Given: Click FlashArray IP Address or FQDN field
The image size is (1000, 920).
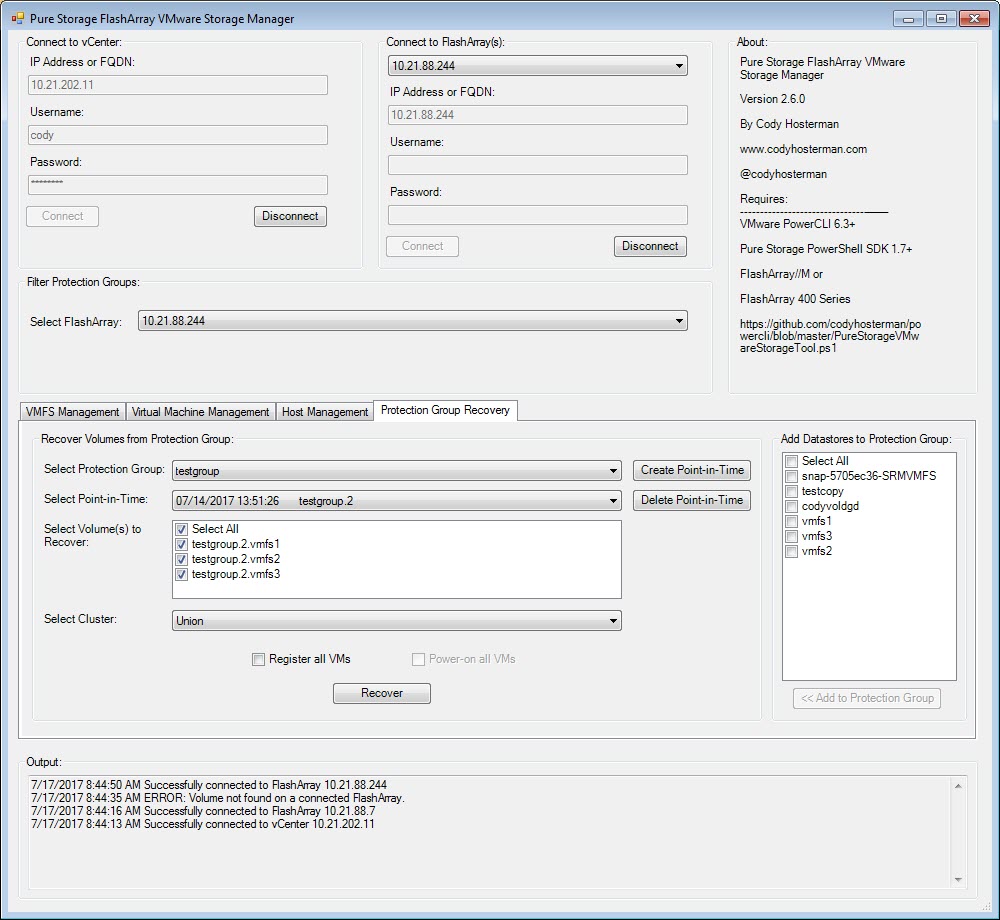Looking at the screenshot, I should (x=538, y=115).
